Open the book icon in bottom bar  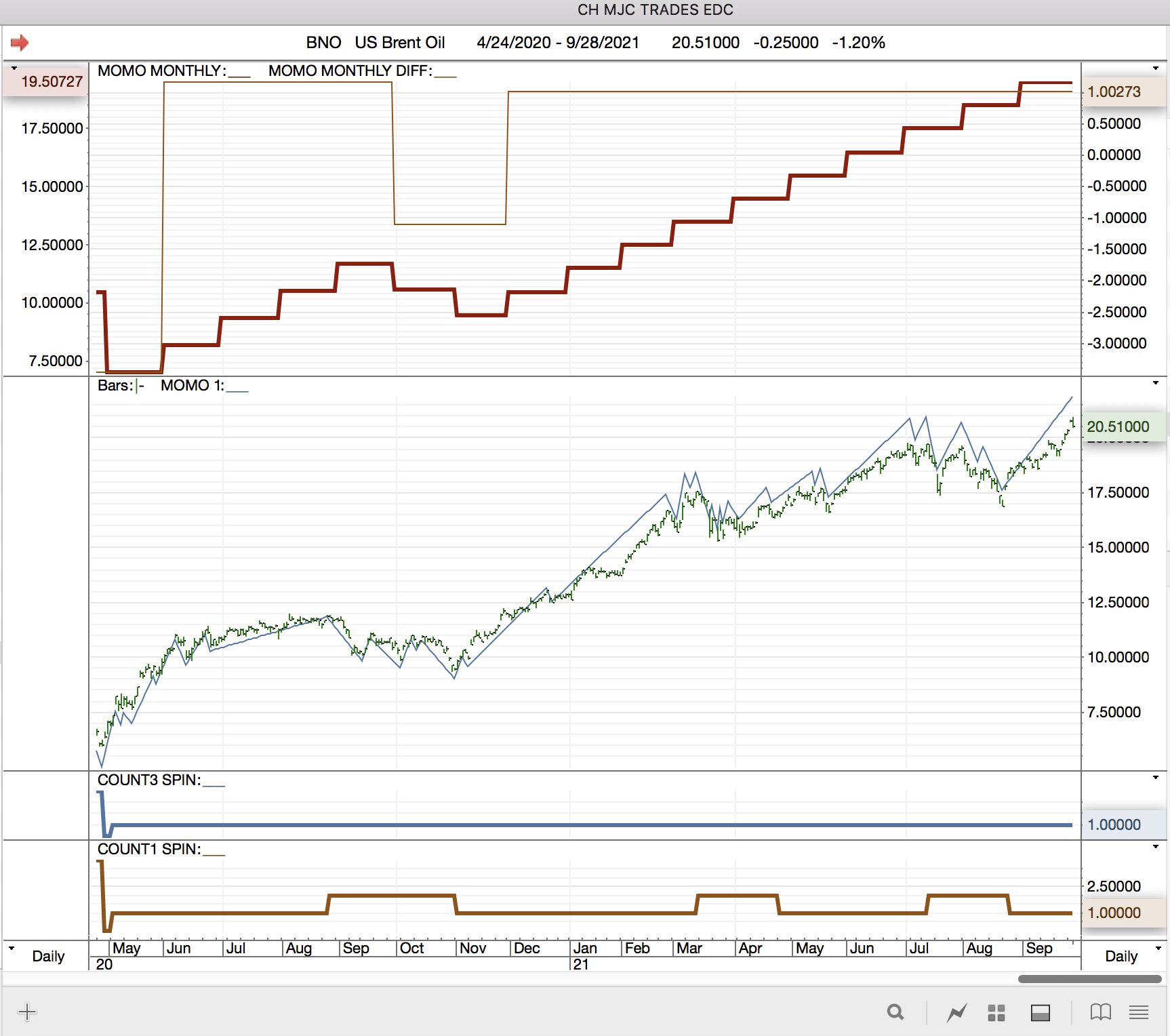coord(1101,1012)
